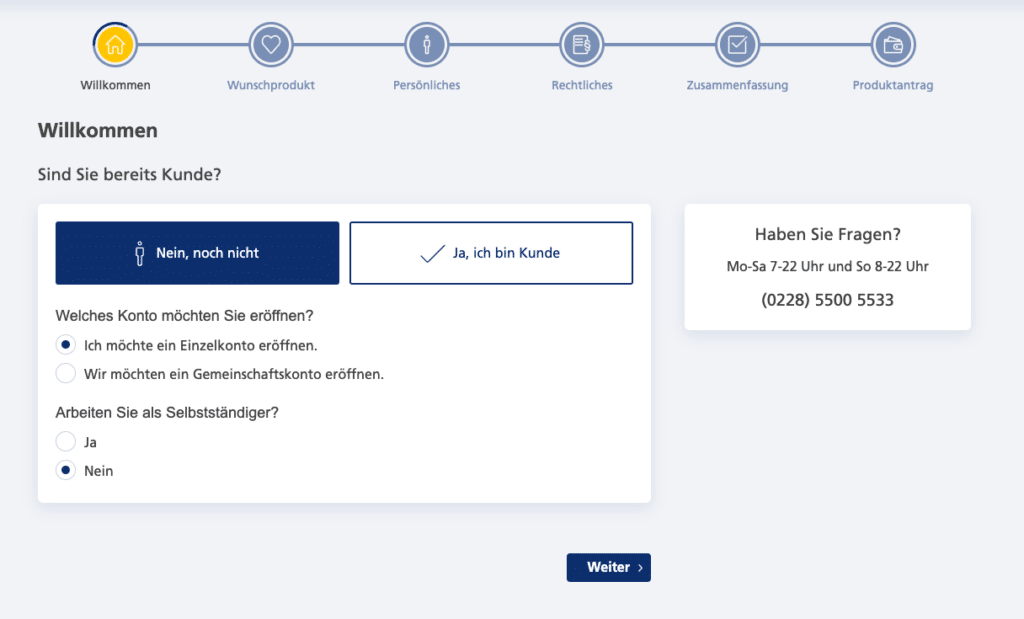The height and width of the screenshot is (619, 1024).
Task: Click the 'Nein, noch nicht' button
Action: pos(197,253)
